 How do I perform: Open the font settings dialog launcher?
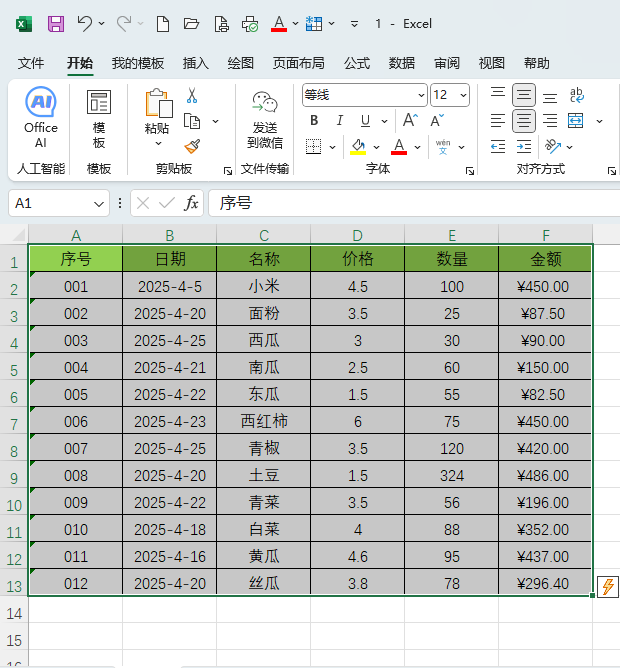pos(470,171)
